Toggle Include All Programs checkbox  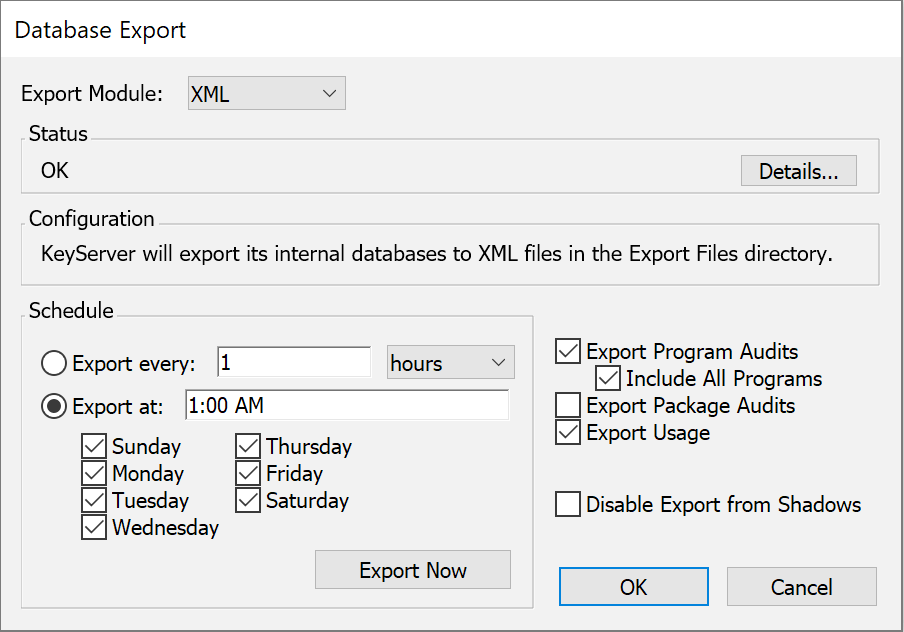[x=608, y=378]
